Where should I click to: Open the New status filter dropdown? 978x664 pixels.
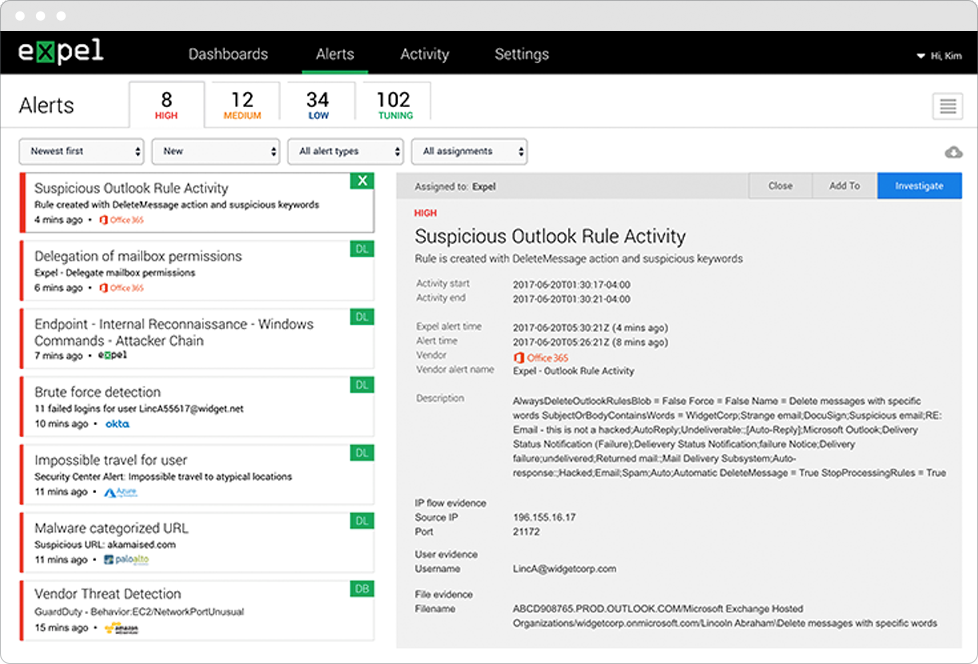point(216,152)
